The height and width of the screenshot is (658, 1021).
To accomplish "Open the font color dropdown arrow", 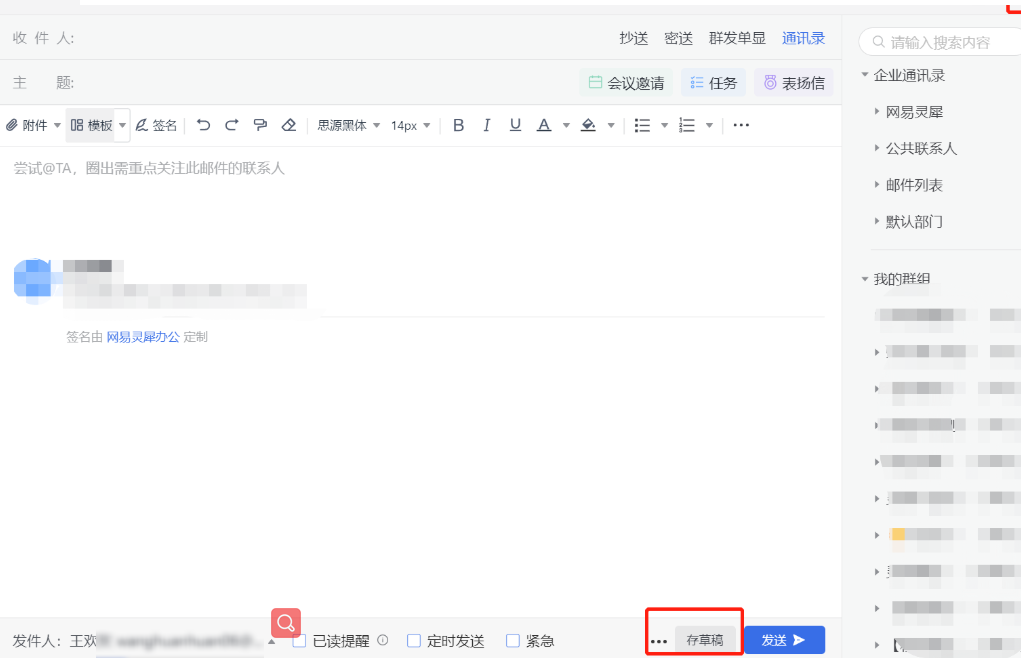I will [x=566, y=125].
